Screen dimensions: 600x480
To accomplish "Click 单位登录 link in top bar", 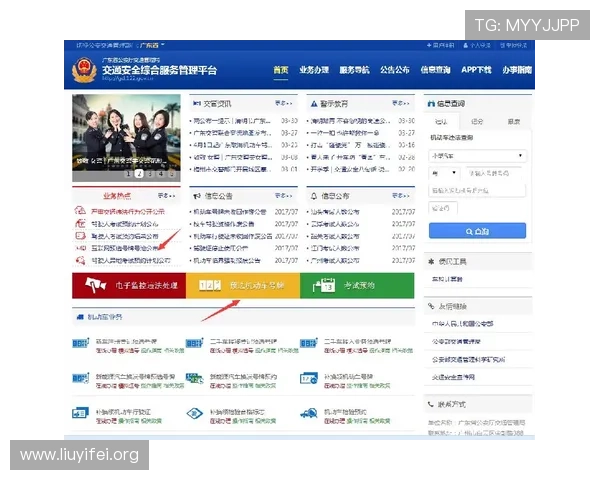I will [x=514, y=45].
